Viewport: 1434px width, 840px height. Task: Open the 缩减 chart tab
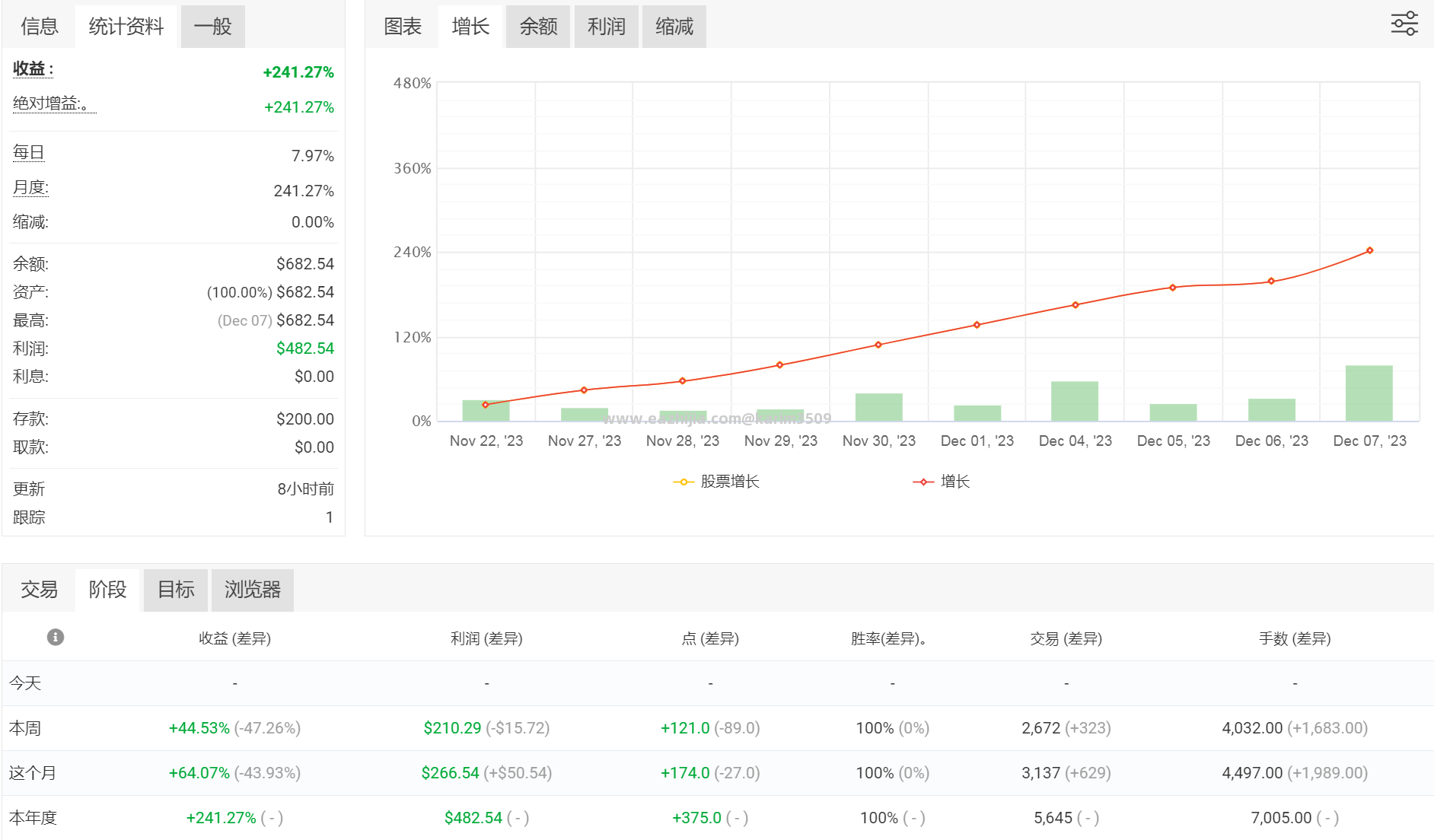pyautogui.click(x=674, y=27)
